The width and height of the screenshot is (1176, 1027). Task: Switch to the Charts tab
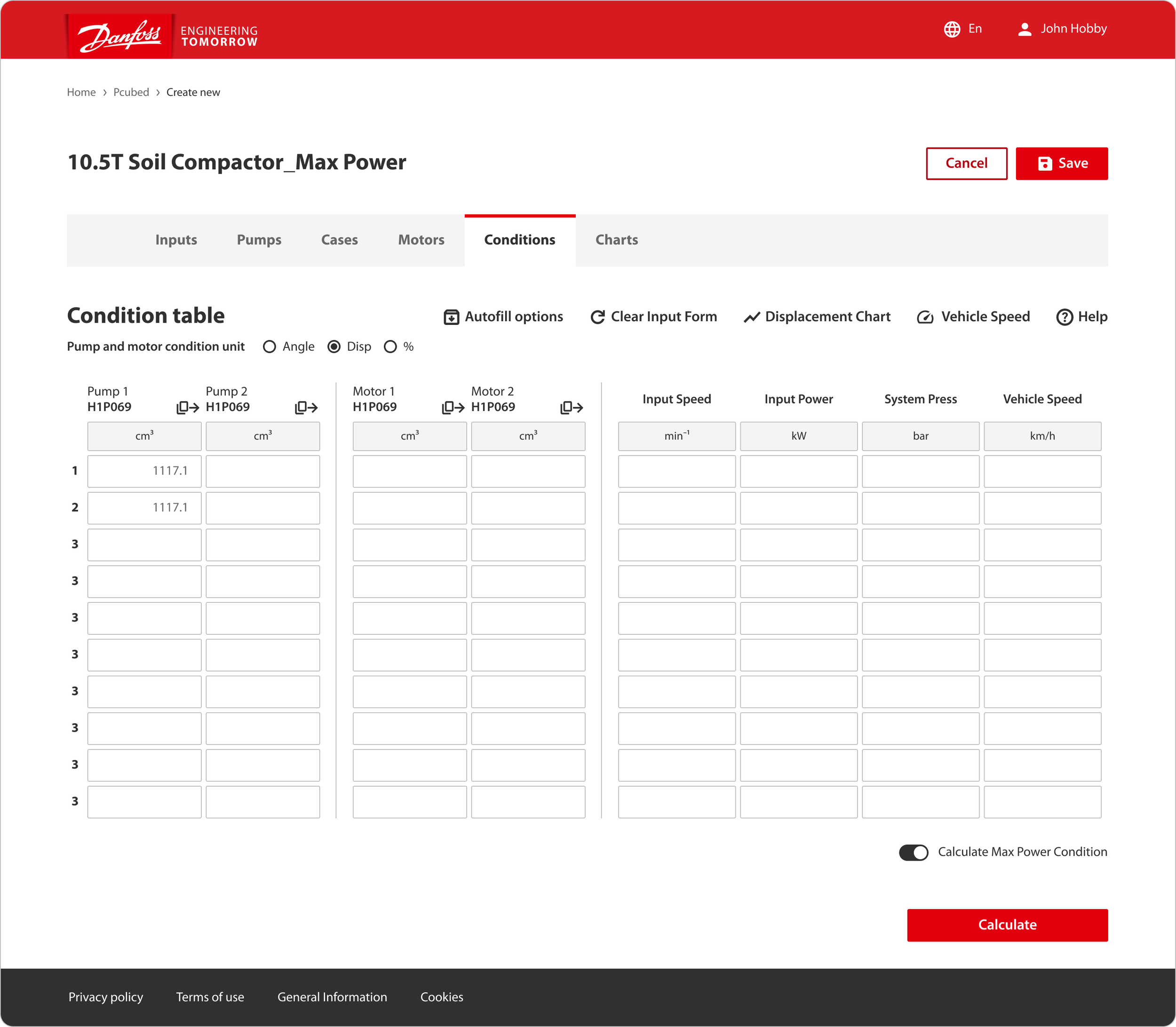point(616,240)
